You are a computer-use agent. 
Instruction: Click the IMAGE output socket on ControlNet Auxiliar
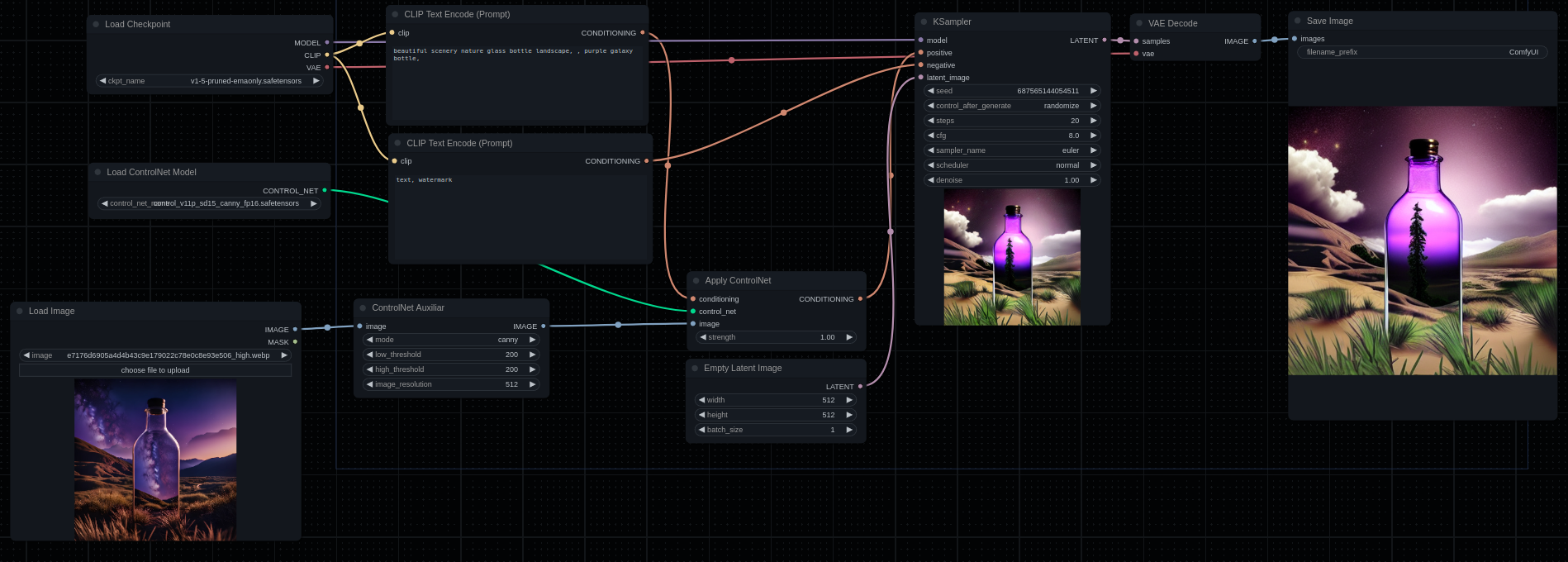544,326
